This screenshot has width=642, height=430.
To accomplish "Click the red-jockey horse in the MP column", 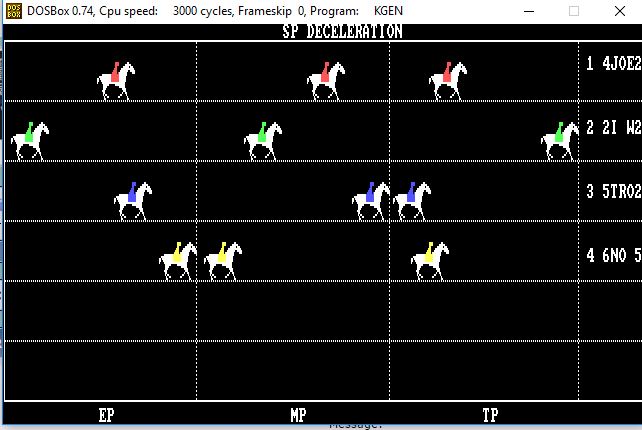I will 326,81.
